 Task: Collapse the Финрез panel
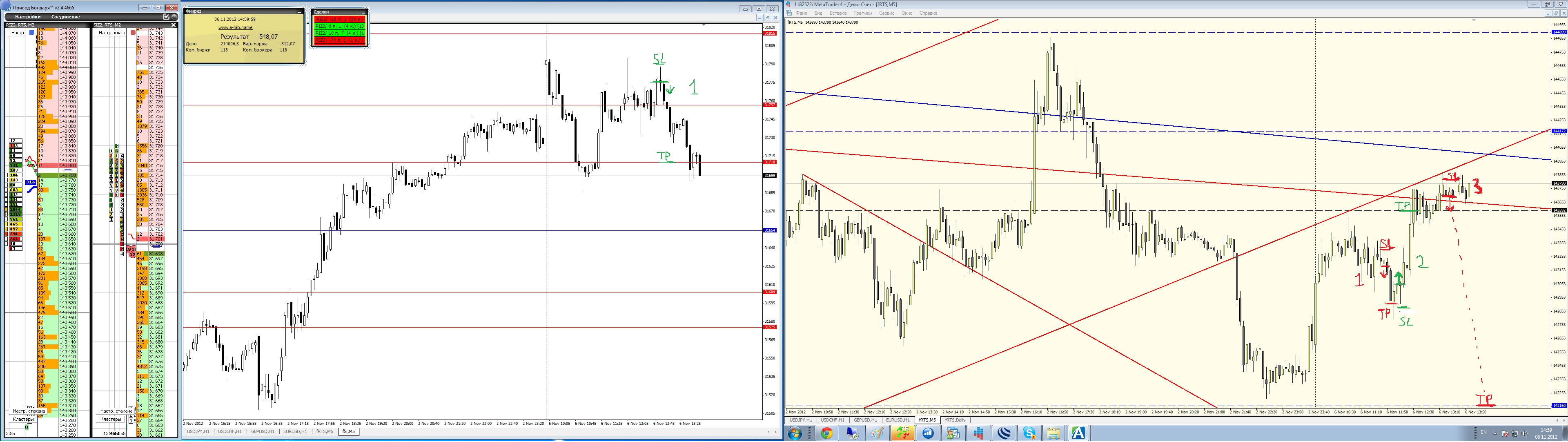coord(299,11)
